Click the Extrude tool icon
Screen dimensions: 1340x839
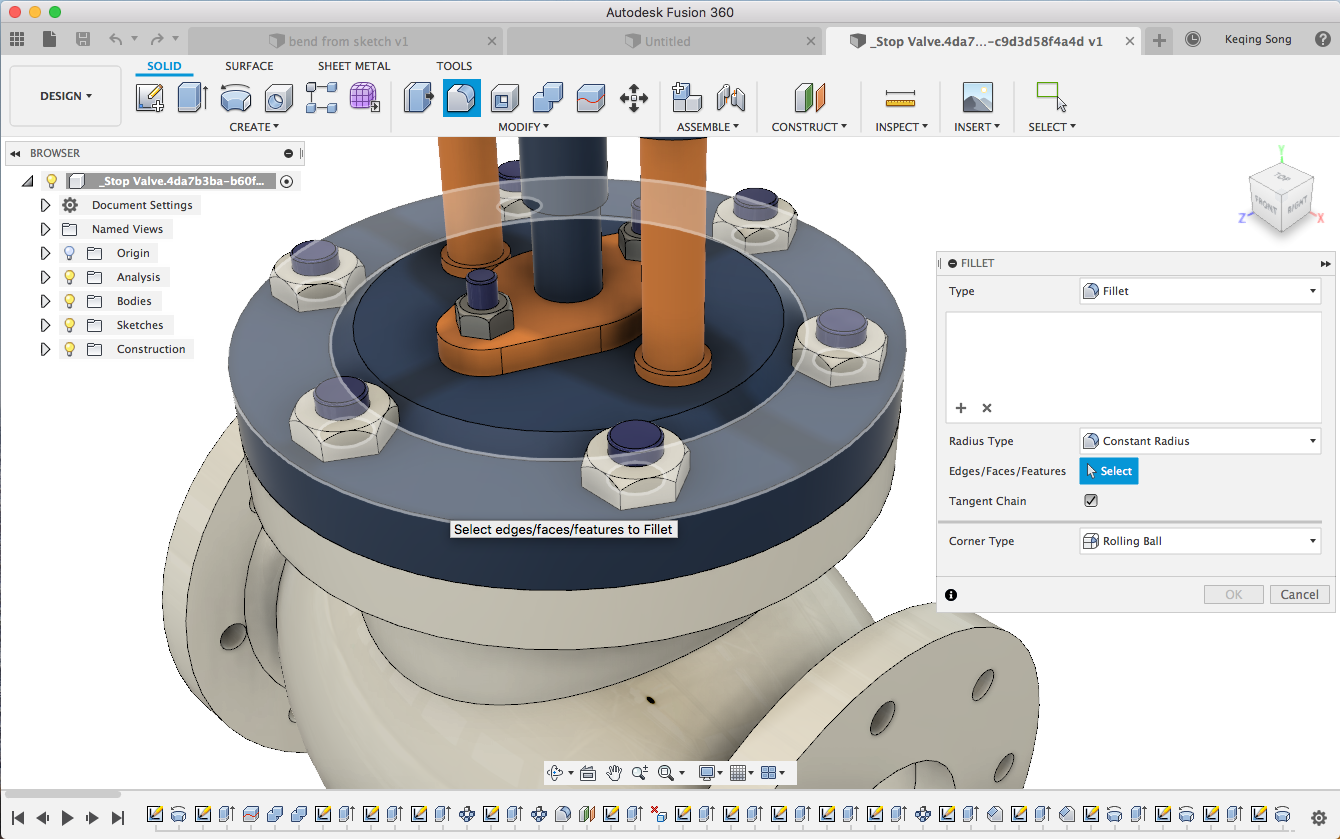pyautogui.click(x=192, y=98)
